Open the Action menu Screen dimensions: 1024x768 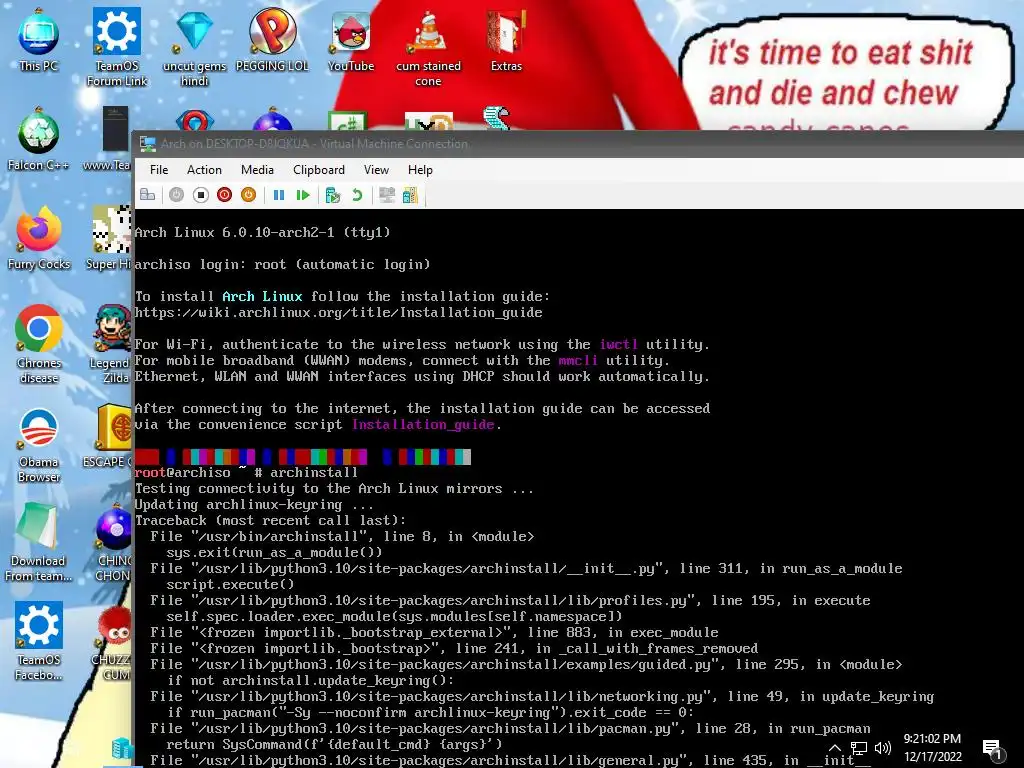click(x=204, y=170)
